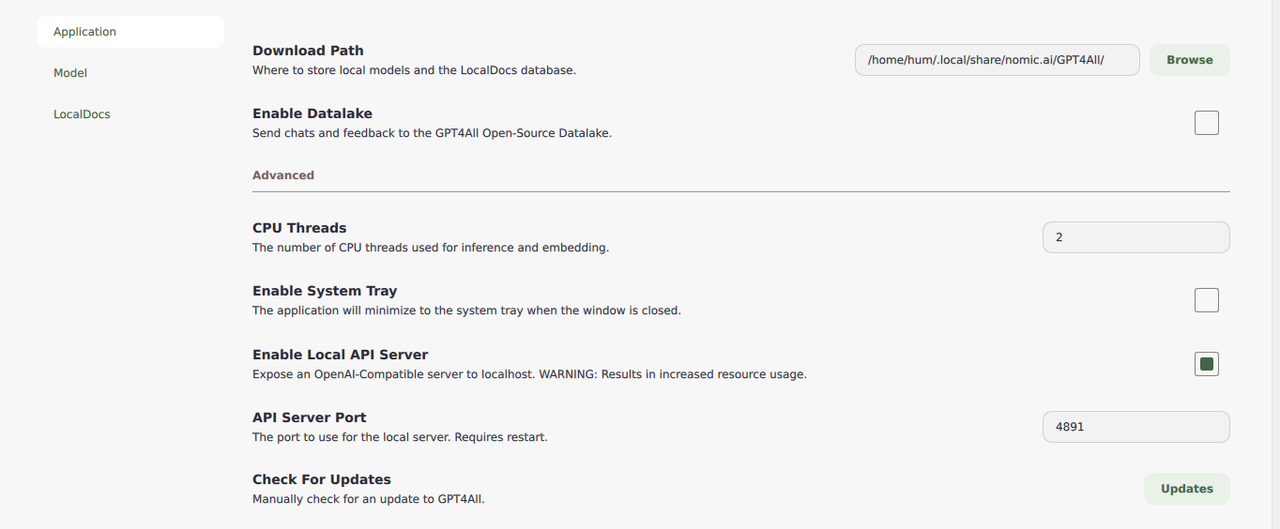Screen dimensions: 1280x529
Task: Click the 'Requires restart' port description
Action: (400, 437)
